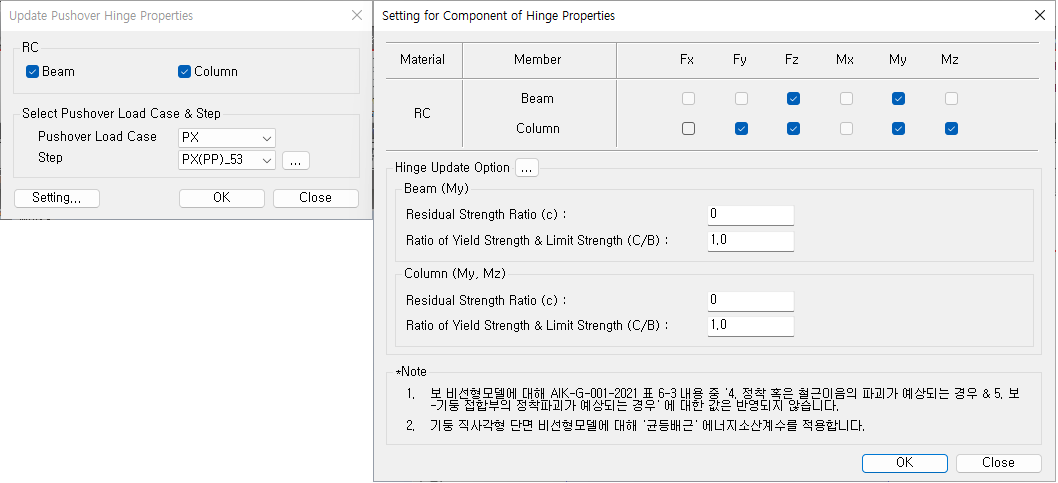This screenshot has height=483, width=1058.
Task: Uncheck Column Fz checkbox
Action: [x=794, y=128]
